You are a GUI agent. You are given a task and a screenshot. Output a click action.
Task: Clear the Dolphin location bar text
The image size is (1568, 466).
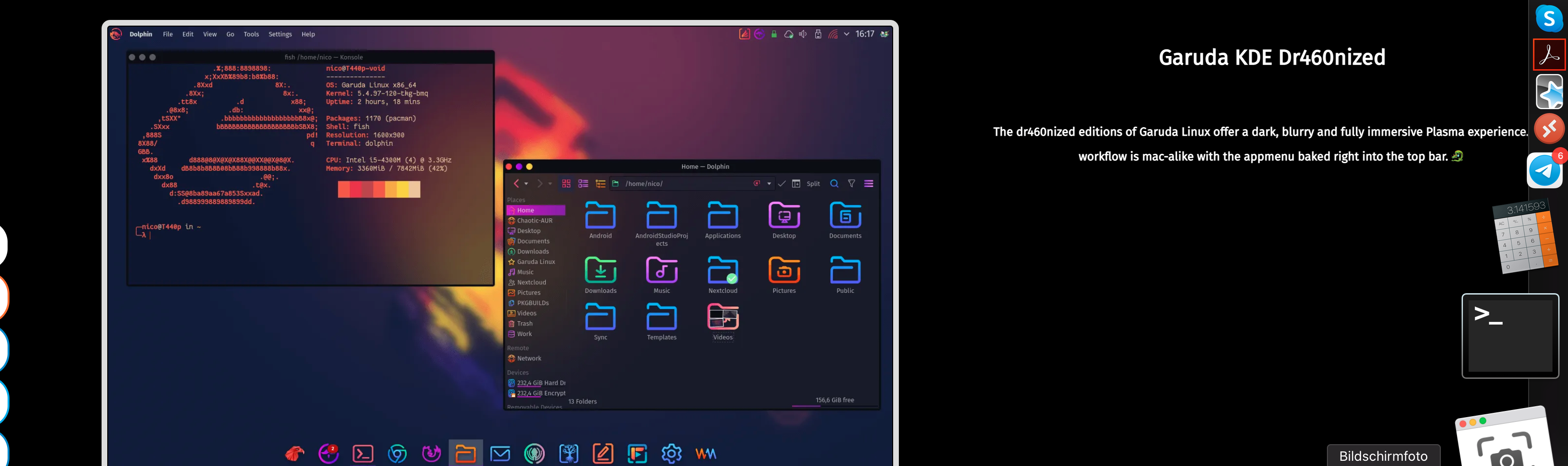click(756, 184)
